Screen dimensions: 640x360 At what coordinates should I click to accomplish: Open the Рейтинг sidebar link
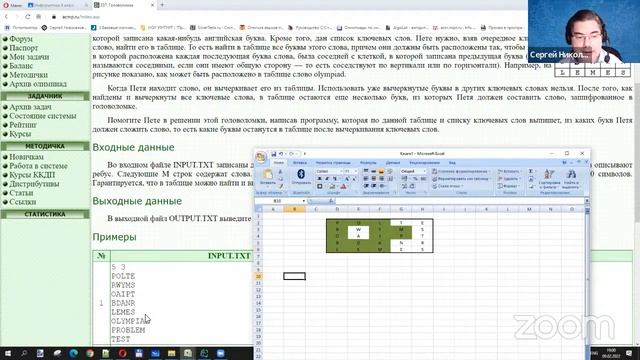pos(23,125)
